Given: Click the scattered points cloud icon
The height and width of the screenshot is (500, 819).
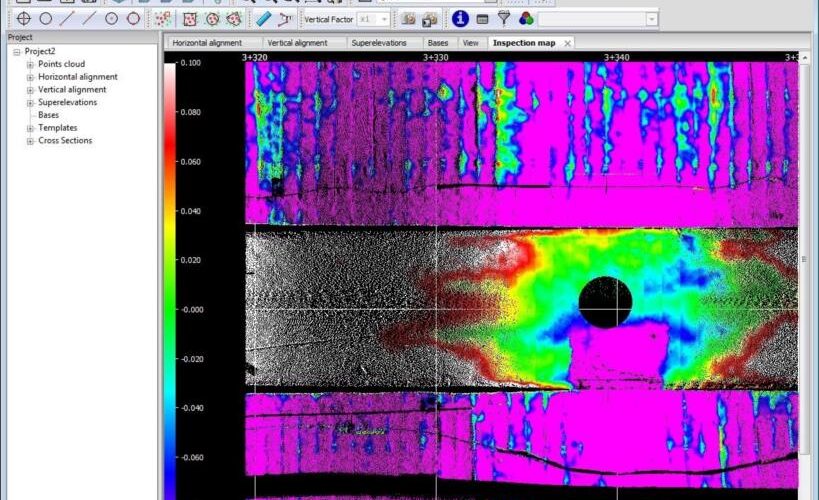Looking at the screenshot, I should point(164,19).
